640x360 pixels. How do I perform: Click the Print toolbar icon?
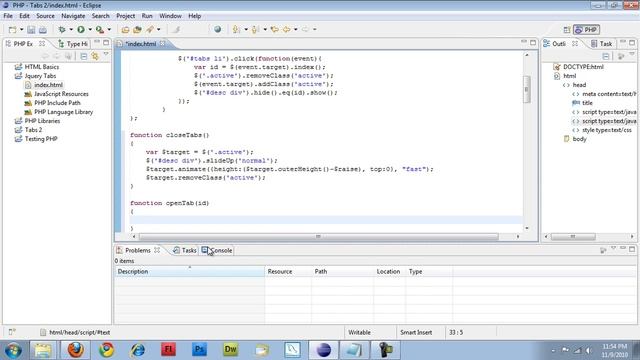pos(42,29)
